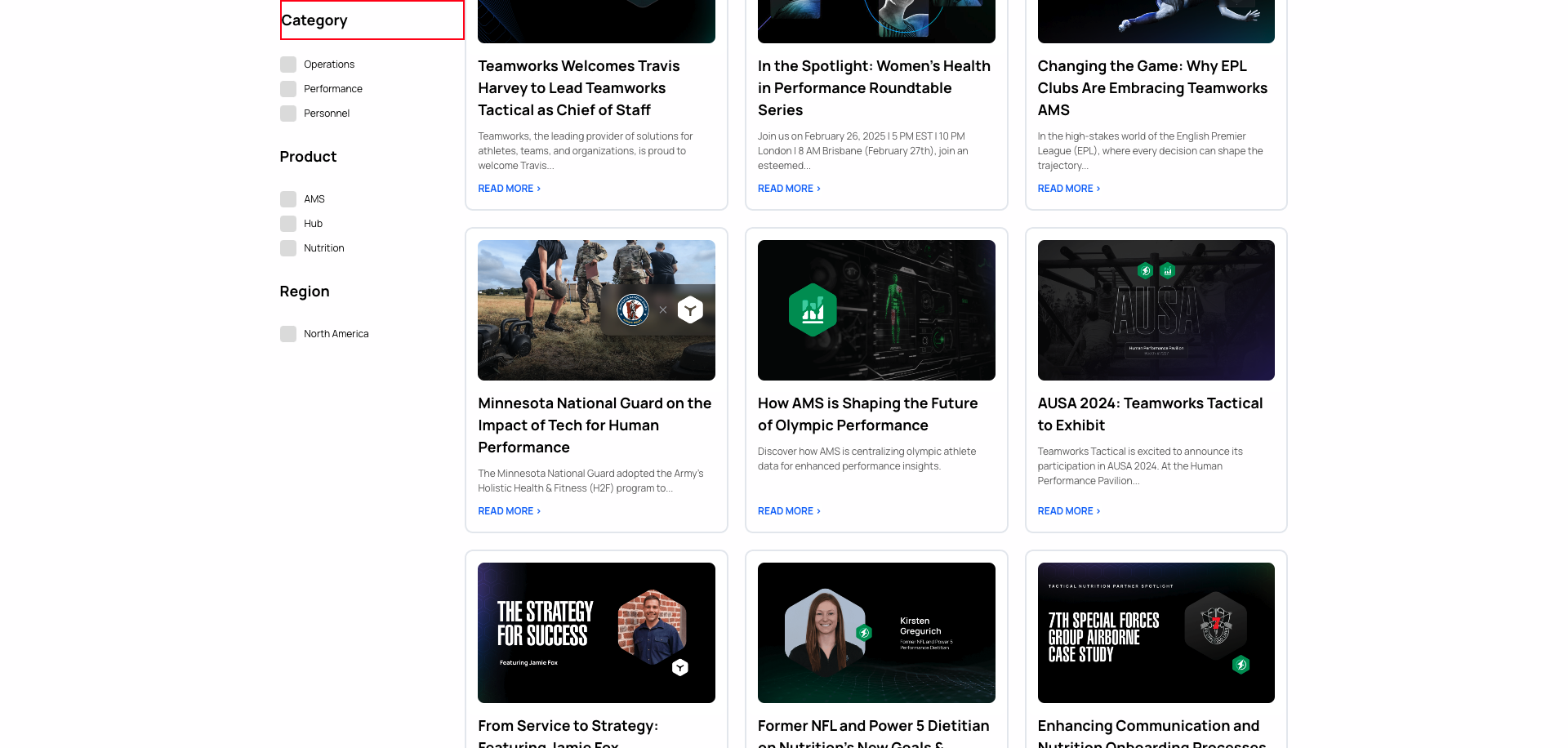Enable the Nutrition product filter
Image resolution: width=1568 pixels, height=748 pixels.
[x=288, y=247]
